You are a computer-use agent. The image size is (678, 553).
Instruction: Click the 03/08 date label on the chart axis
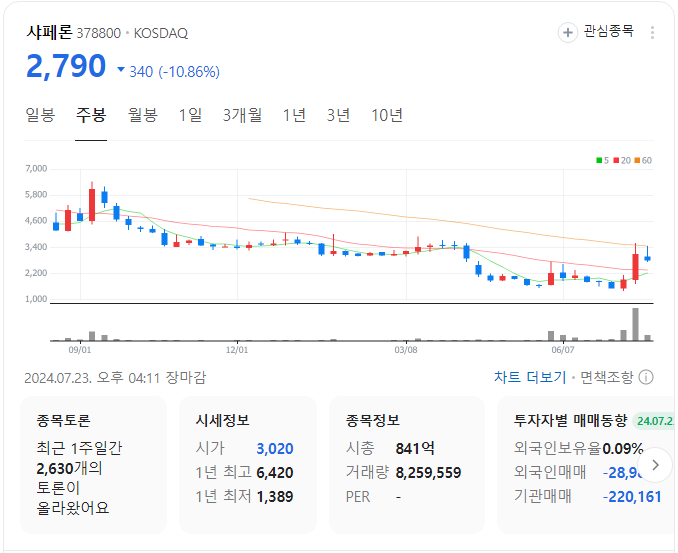pos(406,349)
